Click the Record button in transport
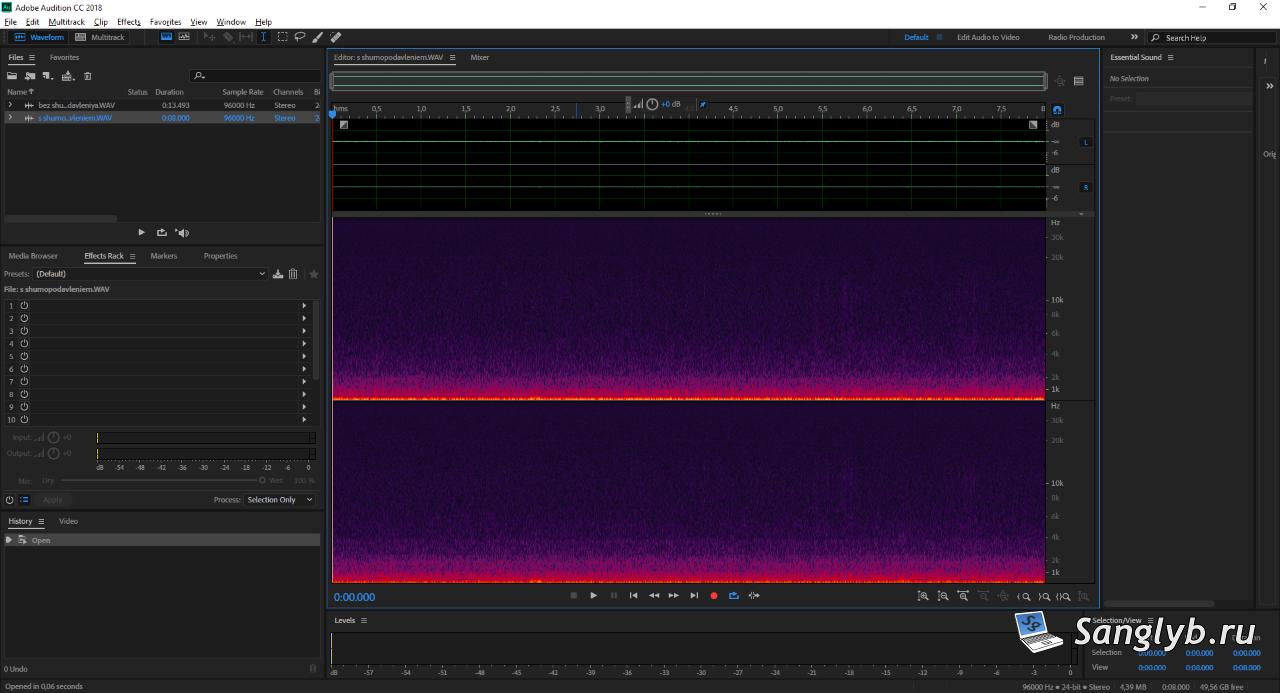The width and height of the screenshot is (1280, 693). [714, 596]
